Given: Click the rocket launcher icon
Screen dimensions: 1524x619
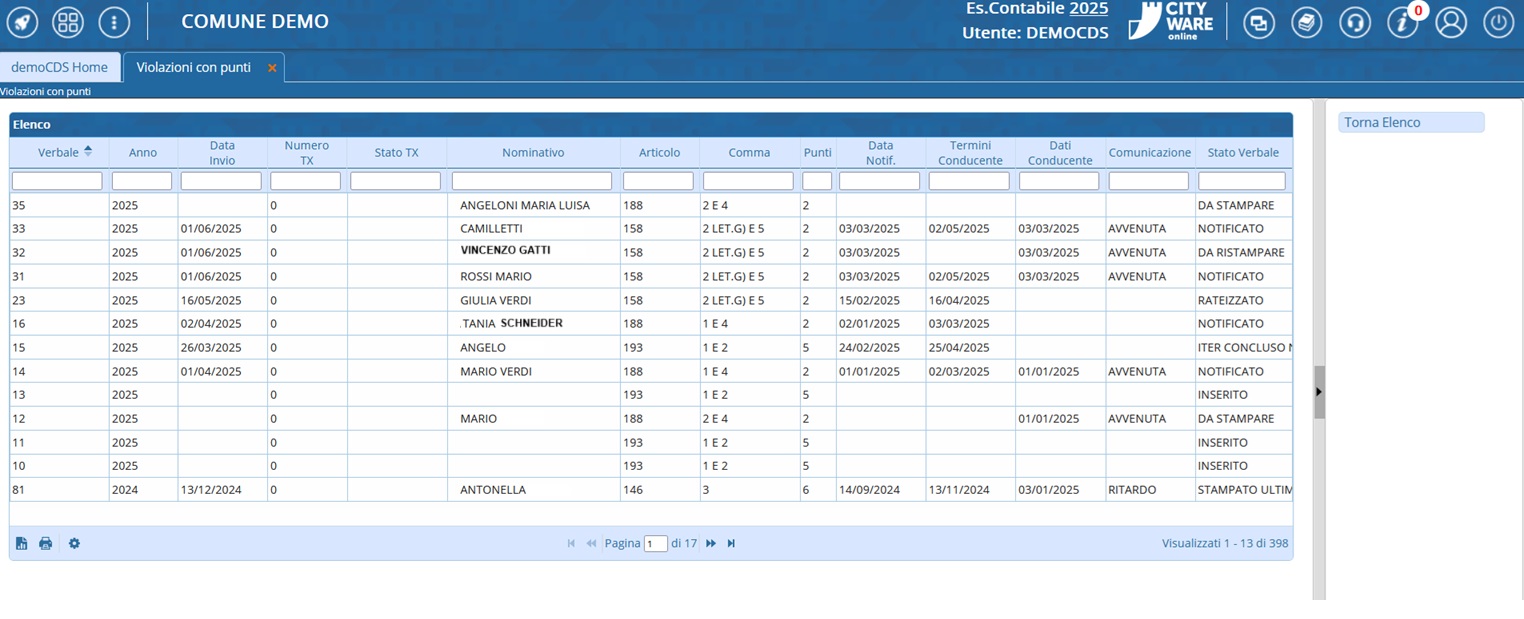Looking at the screenshot, I should coord(22,22).
